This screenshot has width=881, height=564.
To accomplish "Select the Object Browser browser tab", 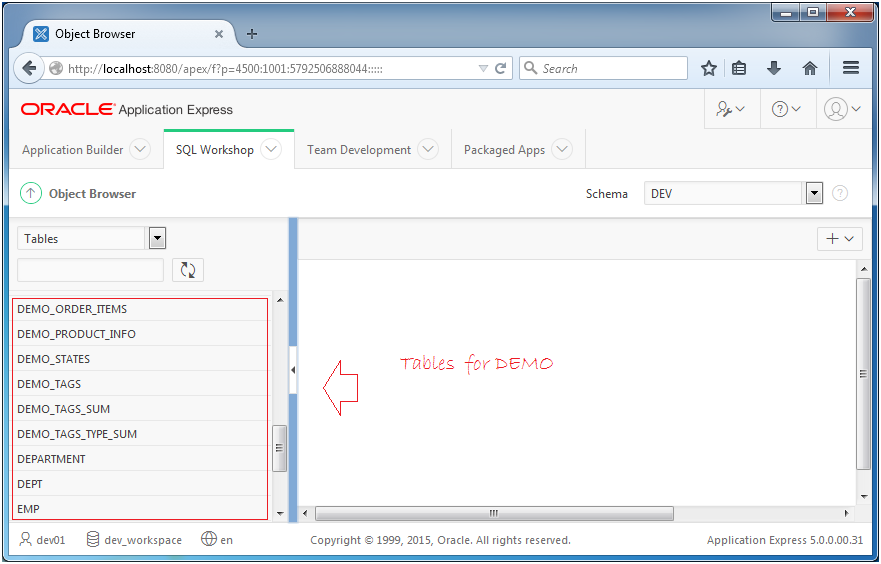I will tap(126, 34).
